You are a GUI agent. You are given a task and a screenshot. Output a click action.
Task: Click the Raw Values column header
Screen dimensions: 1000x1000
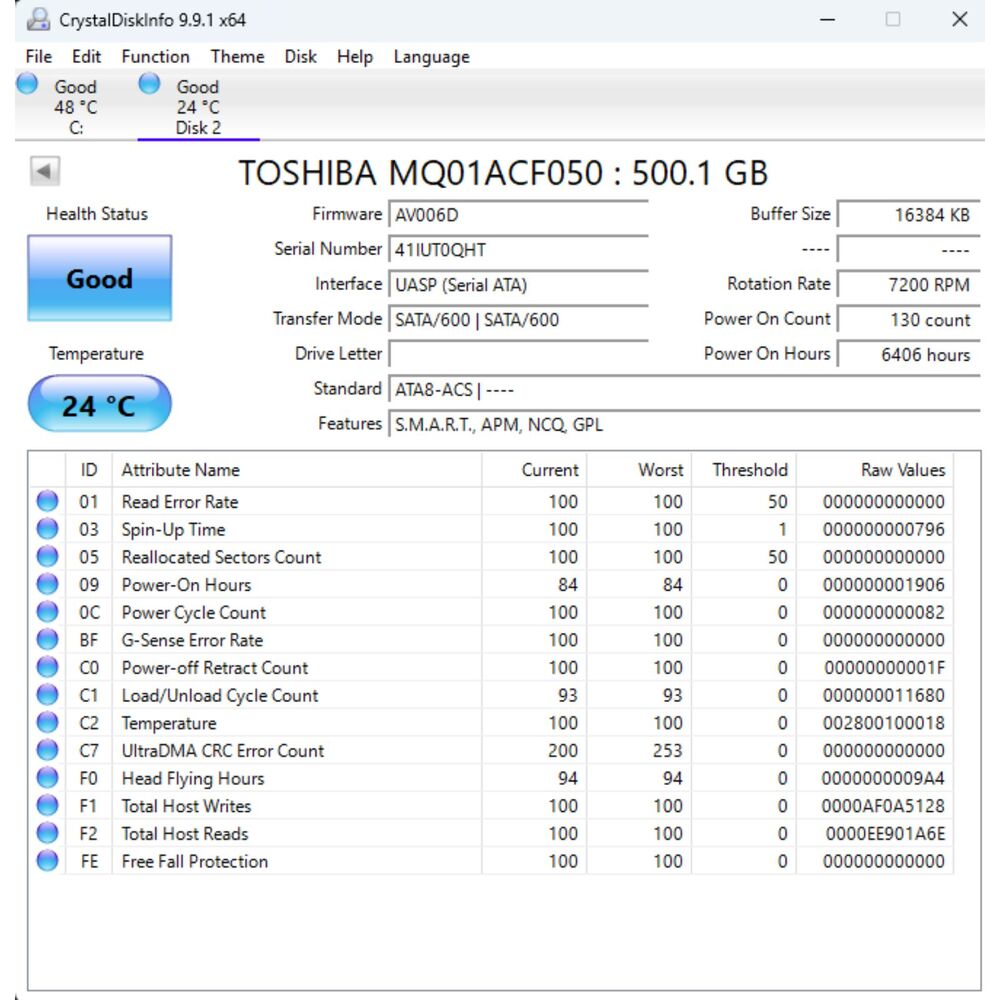(874, 470)
